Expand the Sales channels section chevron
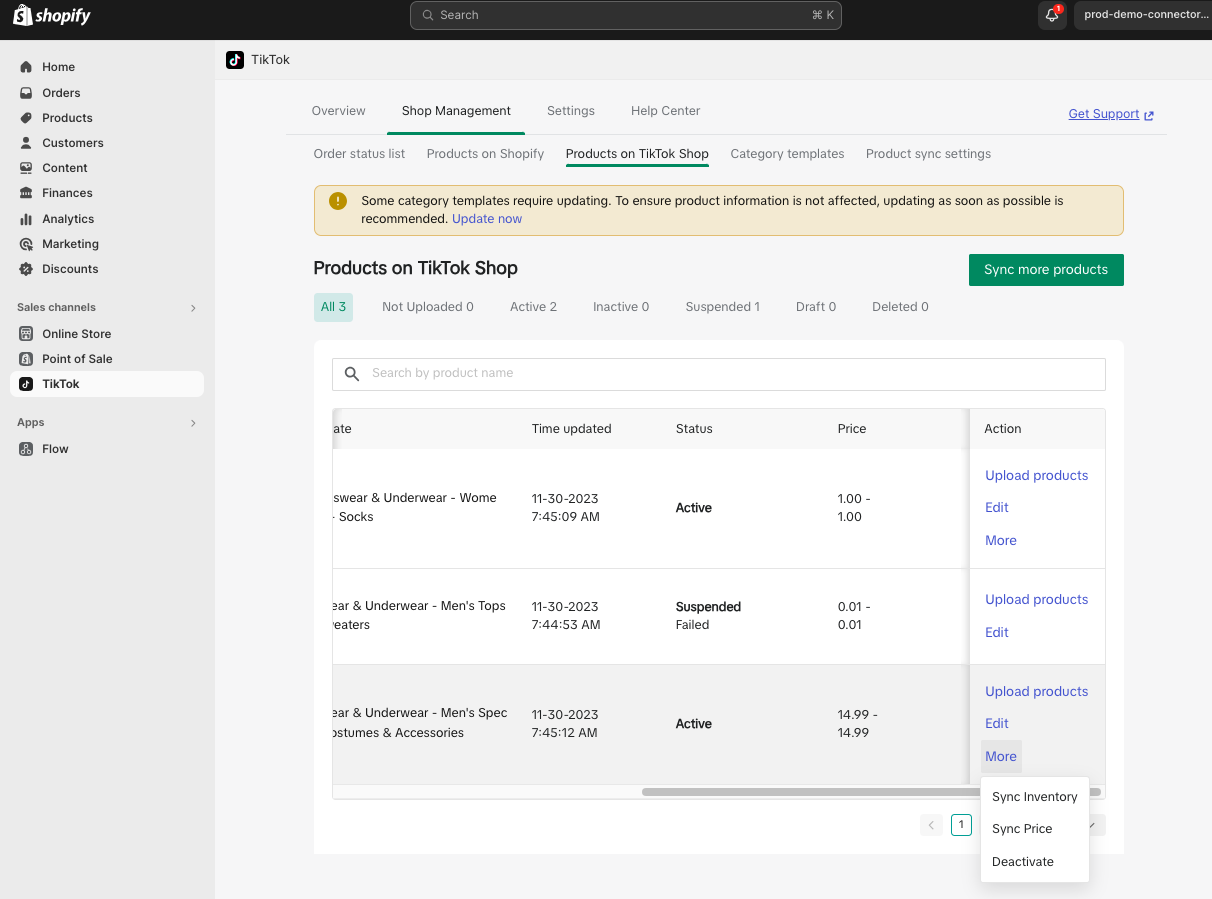1212x899 pixels. tap(193, 308)
